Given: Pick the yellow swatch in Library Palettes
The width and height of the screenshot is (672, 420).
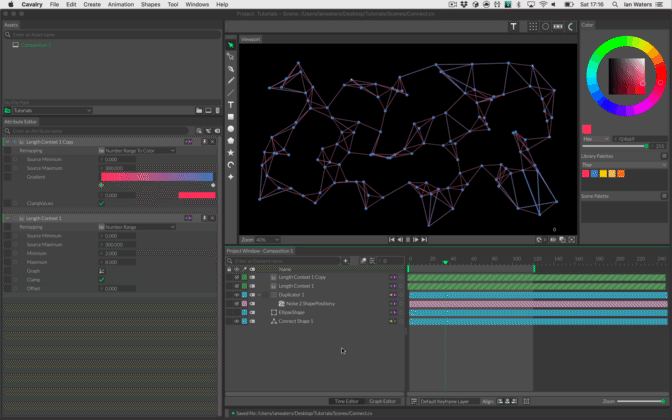Looking at the screenshot, I should [602, 173].
